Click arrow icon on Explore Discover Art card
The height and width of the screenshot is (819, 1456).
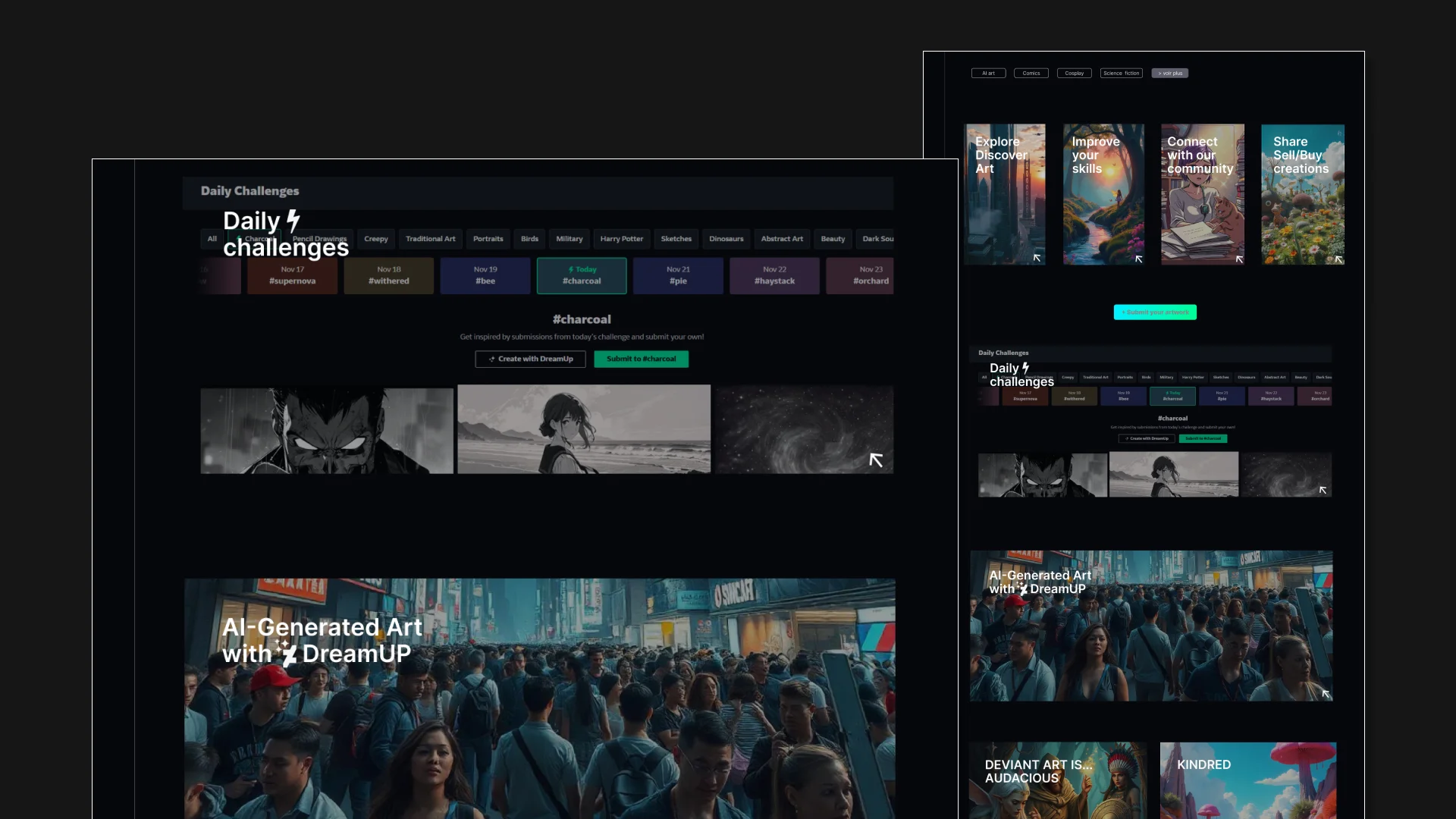[x=1037, y=259]
